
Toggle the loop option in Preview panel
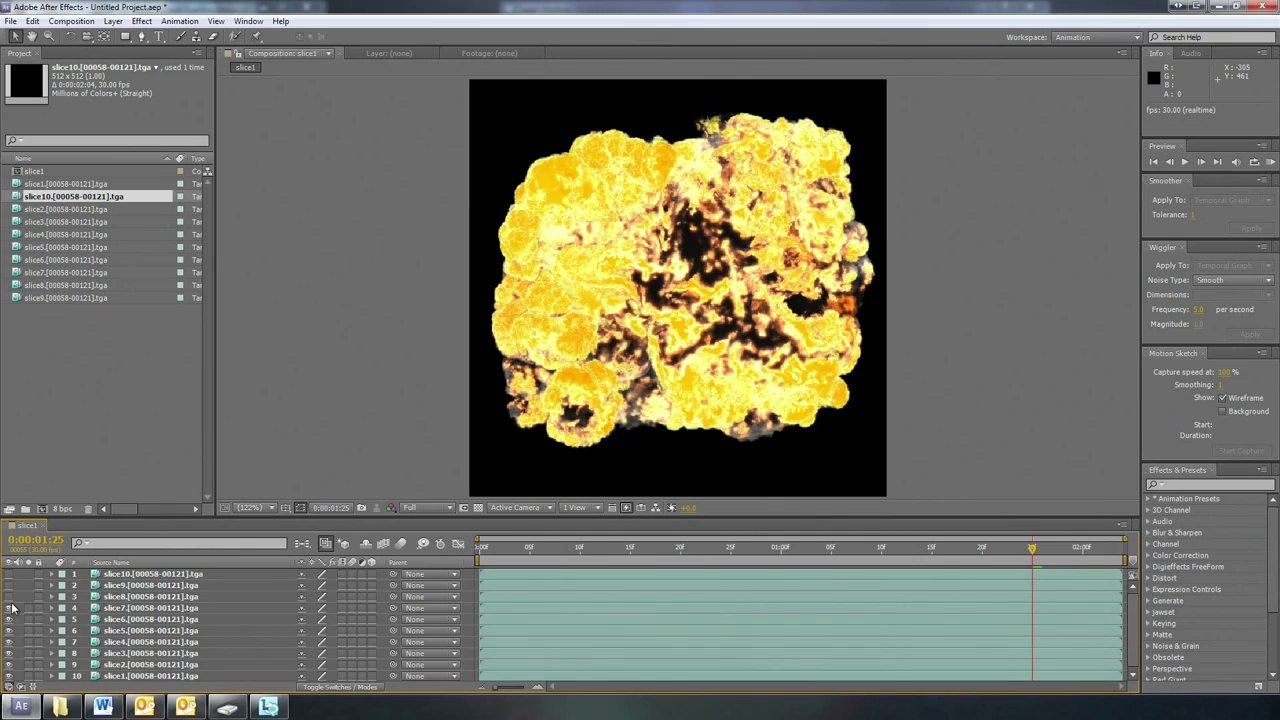1254,162
